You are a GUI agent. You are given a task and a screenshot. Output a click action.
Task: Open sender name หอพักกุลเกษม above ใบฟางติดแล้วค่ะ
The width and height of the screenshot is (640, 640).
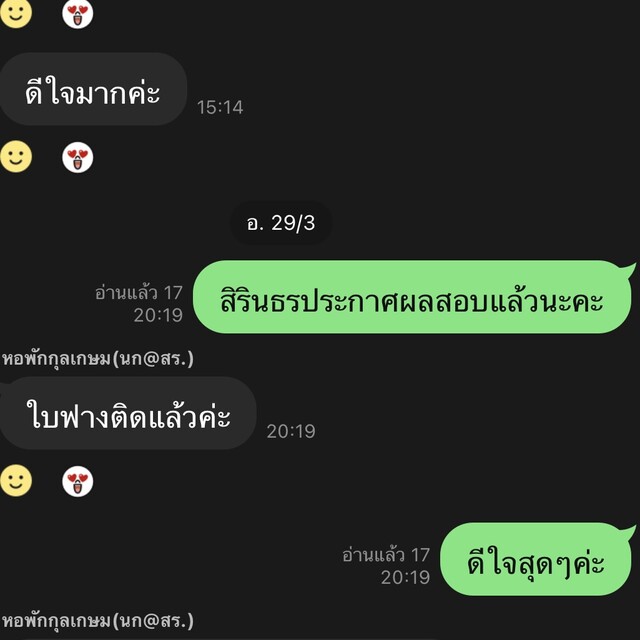tap(97, 359)
